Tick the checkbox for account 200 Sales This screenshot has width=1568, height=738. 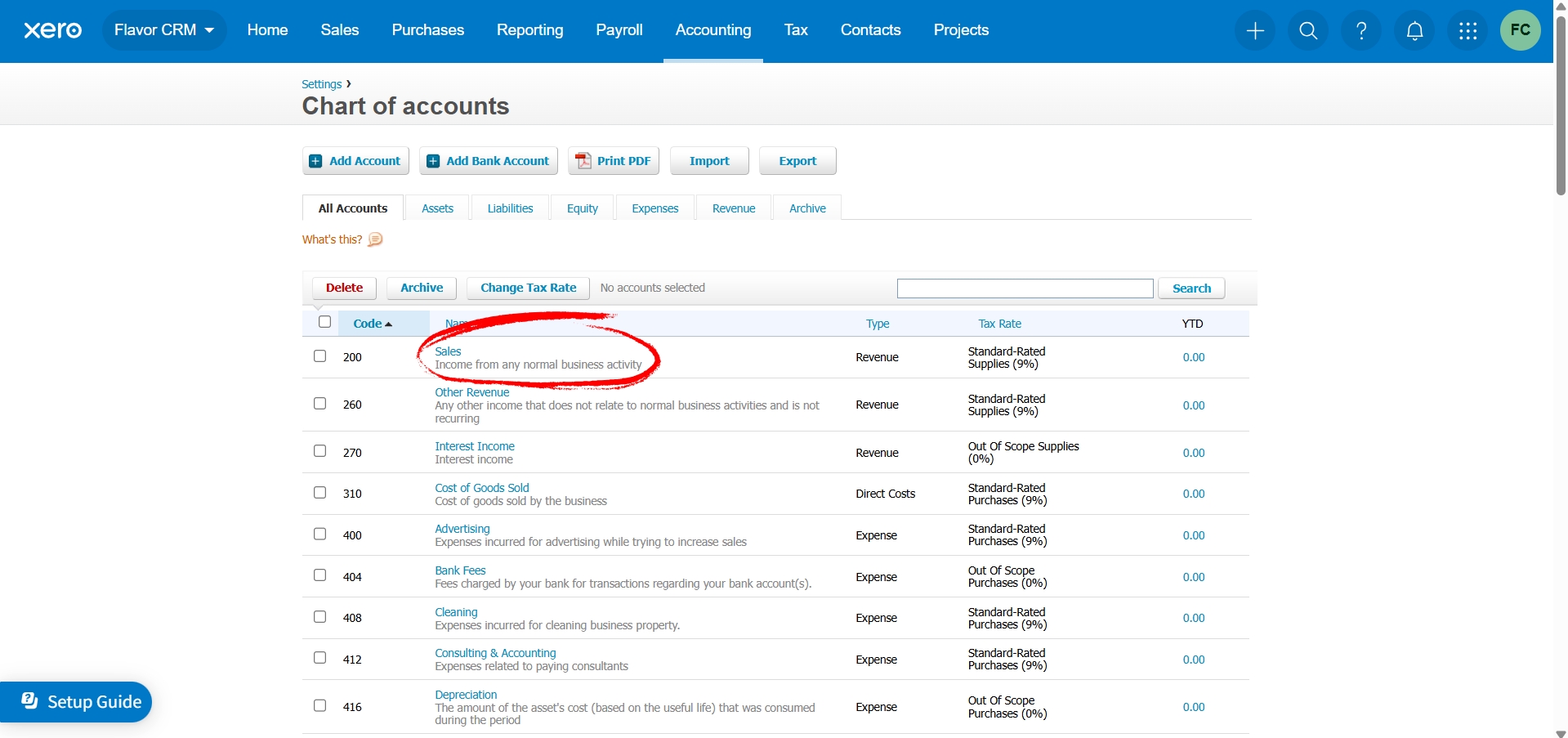[x=320, y=356]
